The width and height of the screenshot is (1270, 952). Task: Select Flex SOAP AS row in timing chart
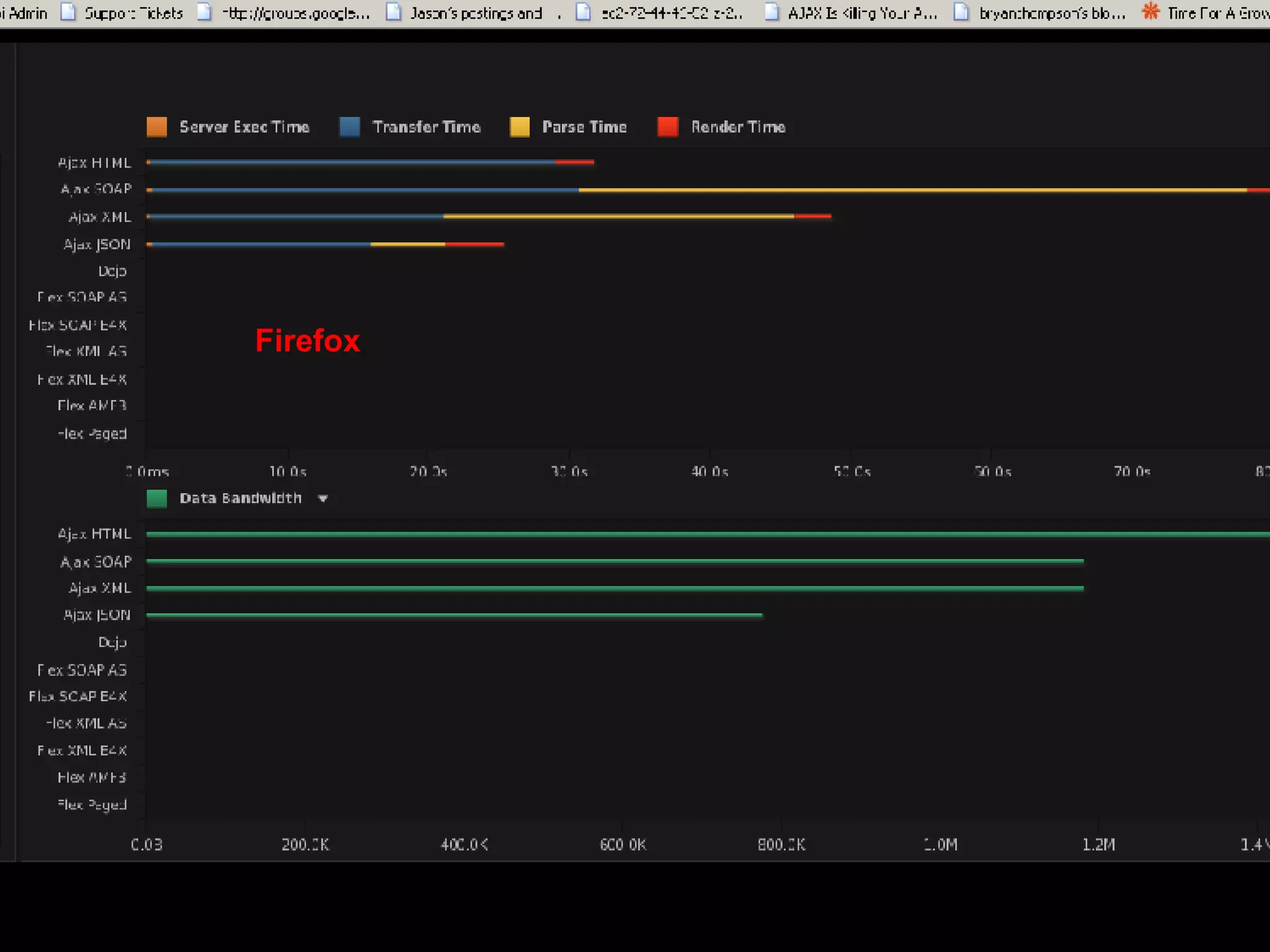pyautogui.click(x=82, y=297)
